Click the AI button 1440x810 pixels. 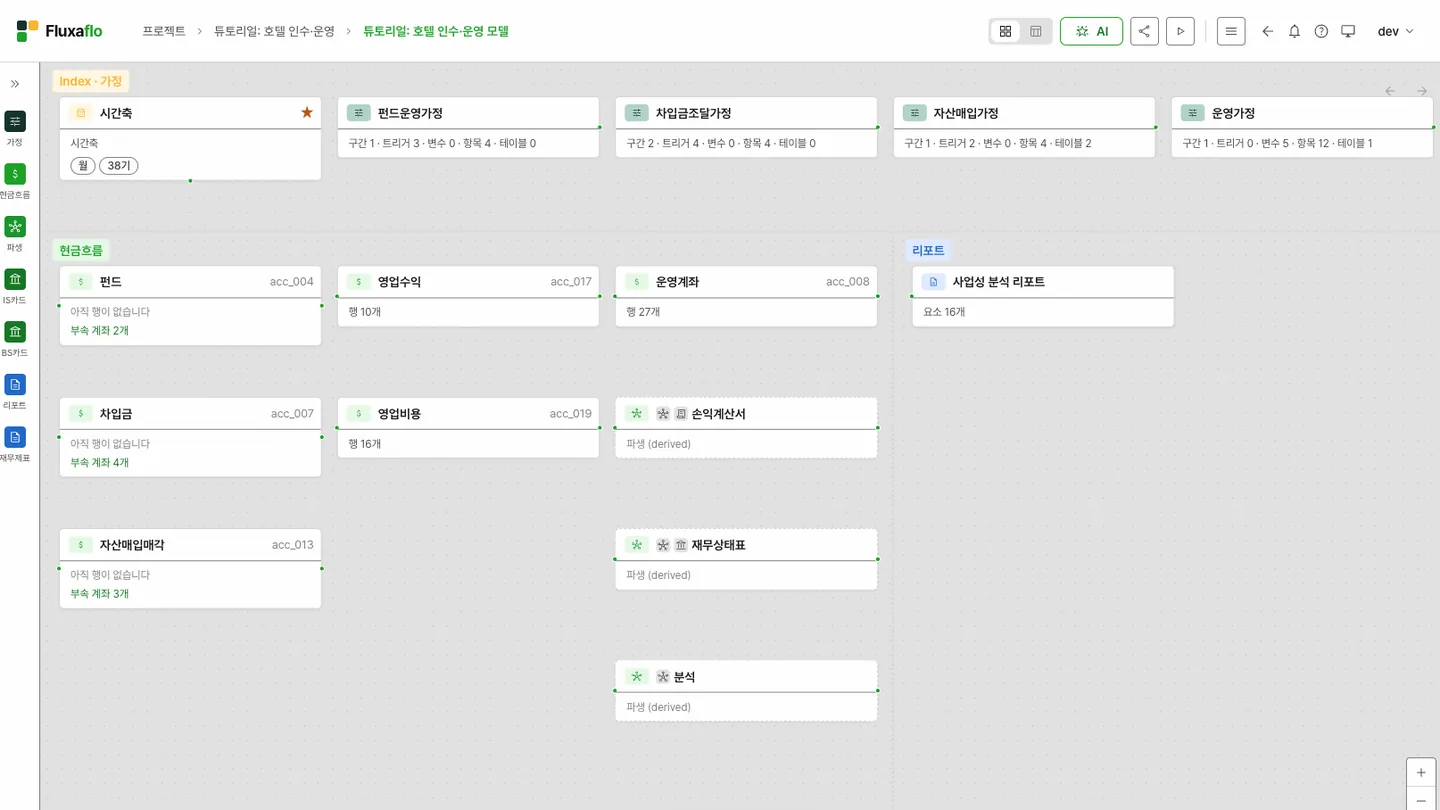[1091, 31]
